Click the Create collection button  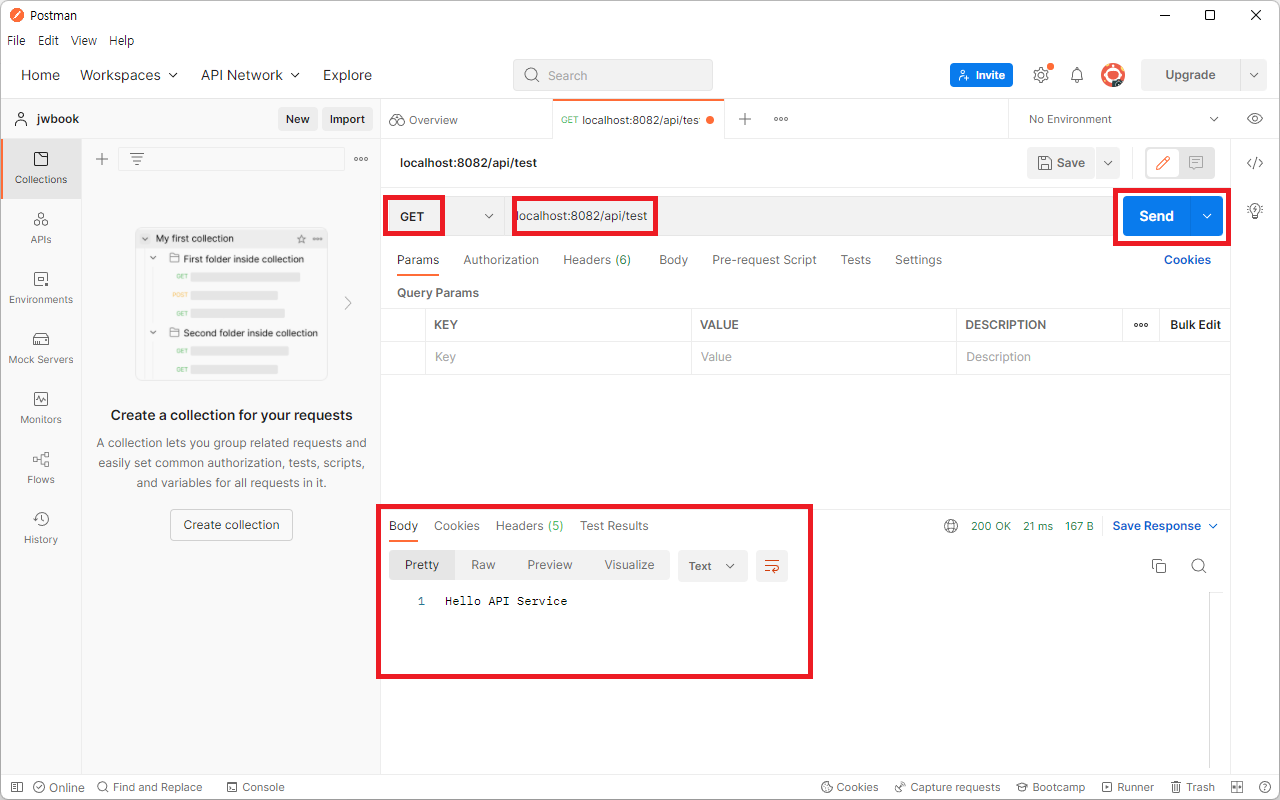coord(231,525)
